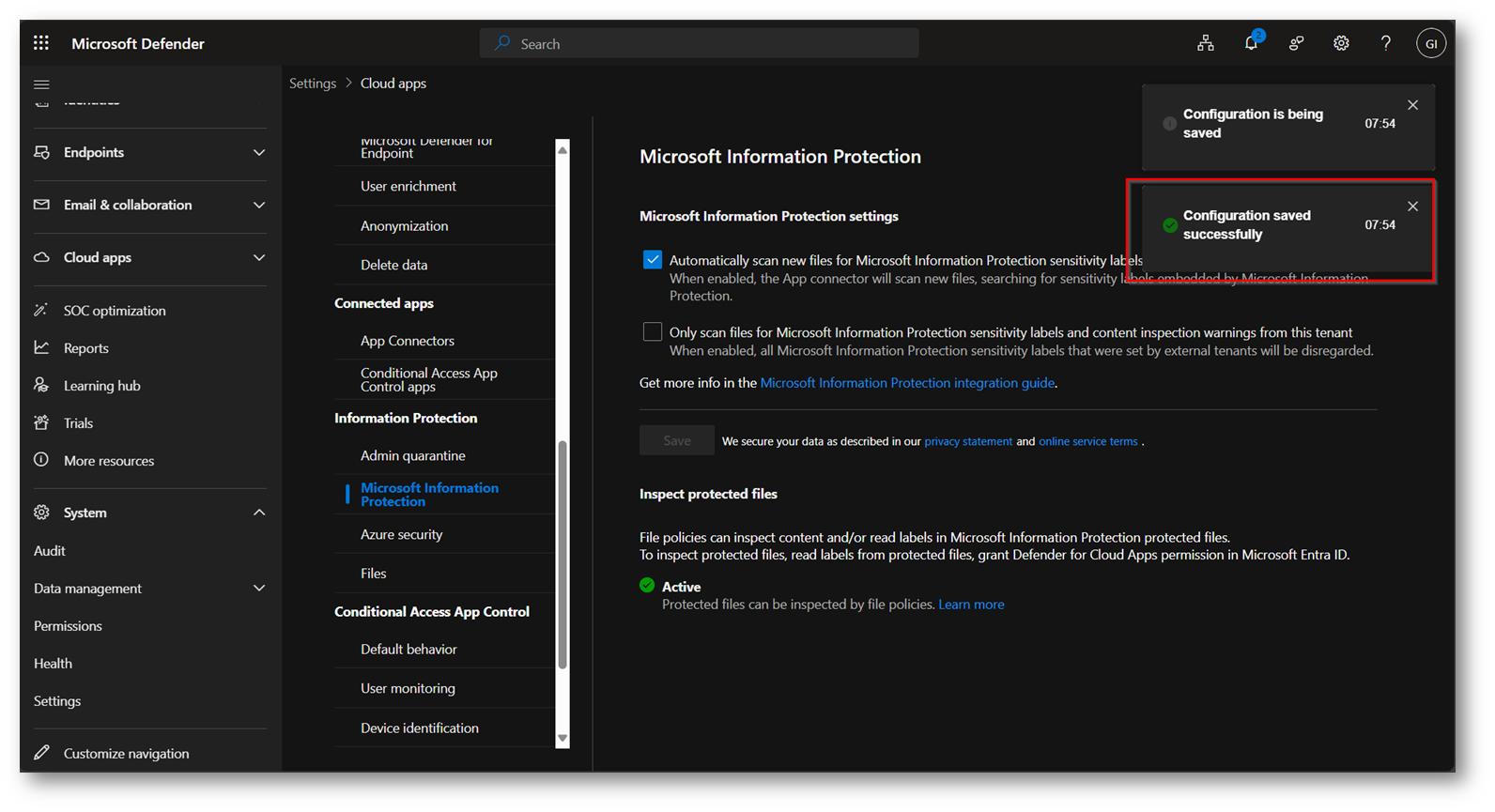Open Microsoft Information Protection integration guide link
The width and height of the screenshot is (1495, 812).
pos(907,383)
